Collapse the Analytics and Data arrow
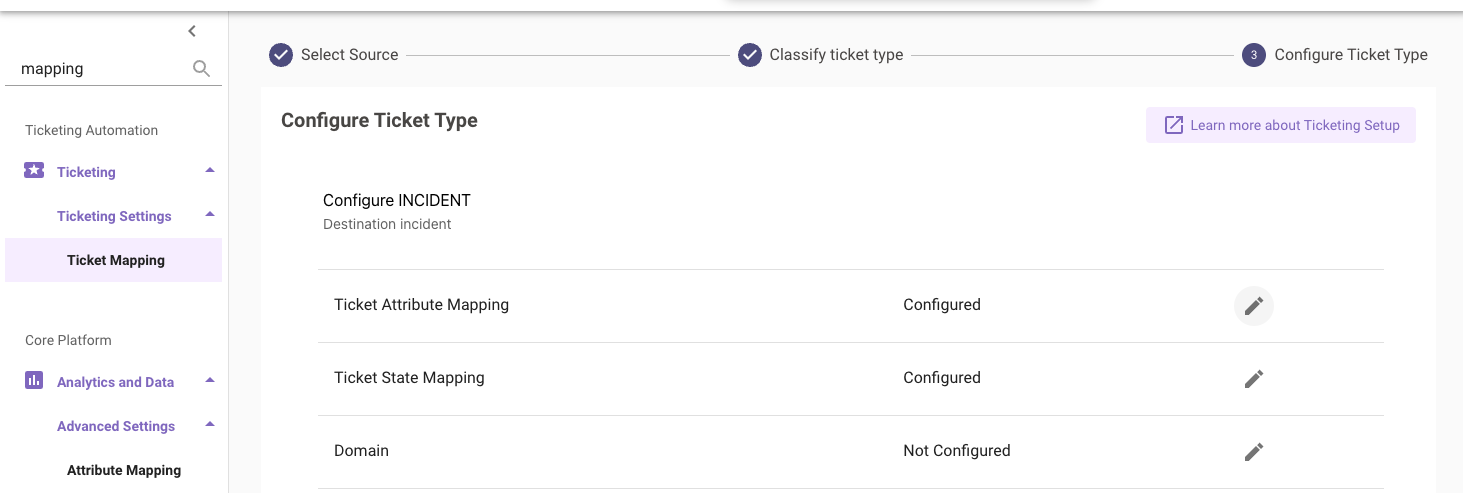Screen dimensions: 1463x493 click(x=209, y=381)
